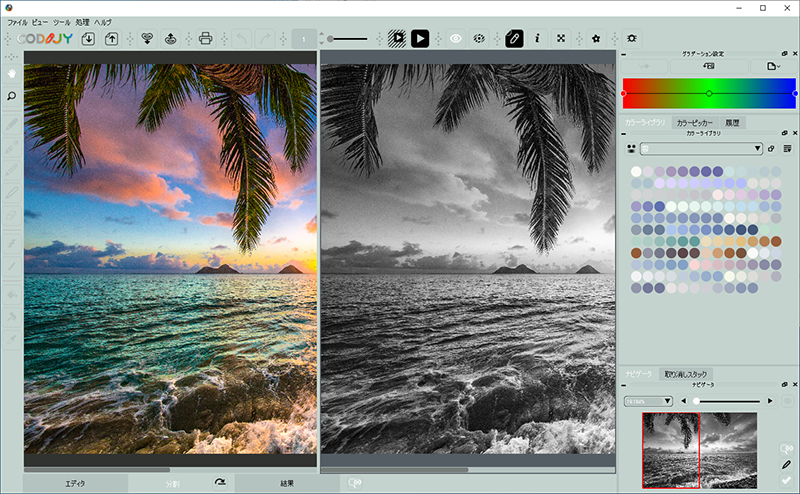This screenshot has width=800, height=494.
Task: Switch to the ナビゲータ tab
Action: [639, 374]
